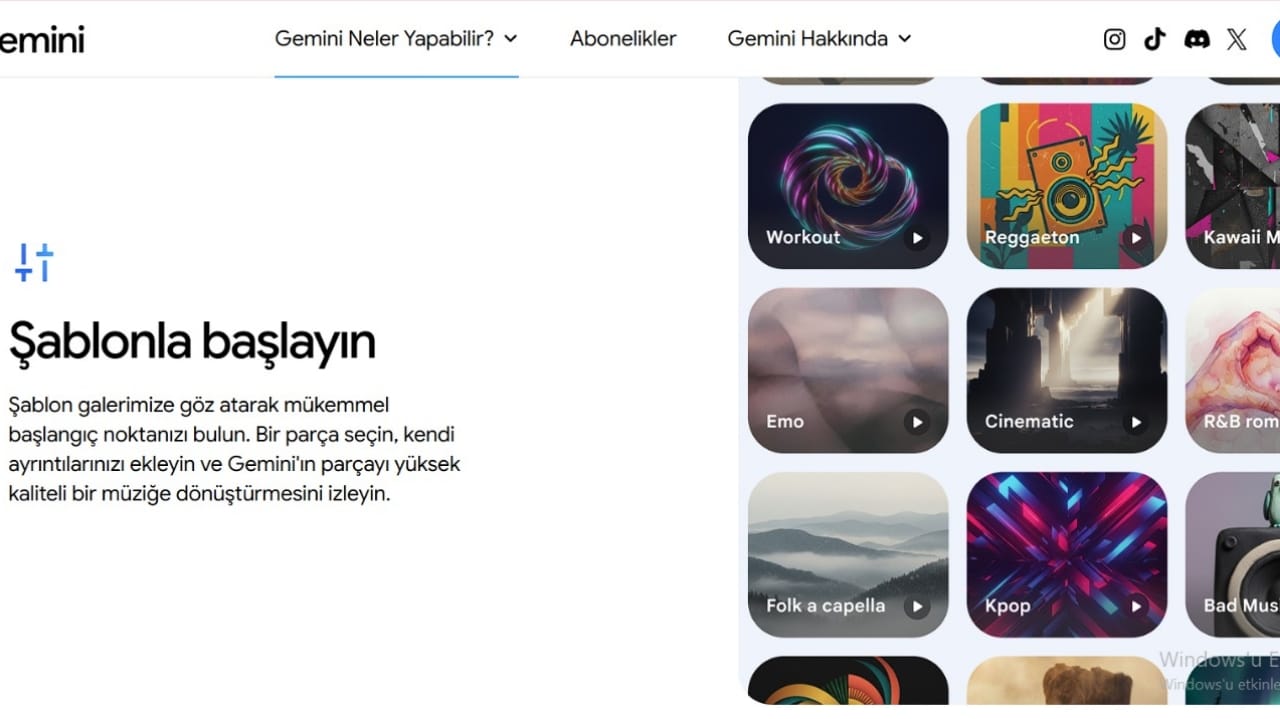Select the R&B romance template thumbnail
Viewport: 1280px width, 719px height.
pos(1232,370)
